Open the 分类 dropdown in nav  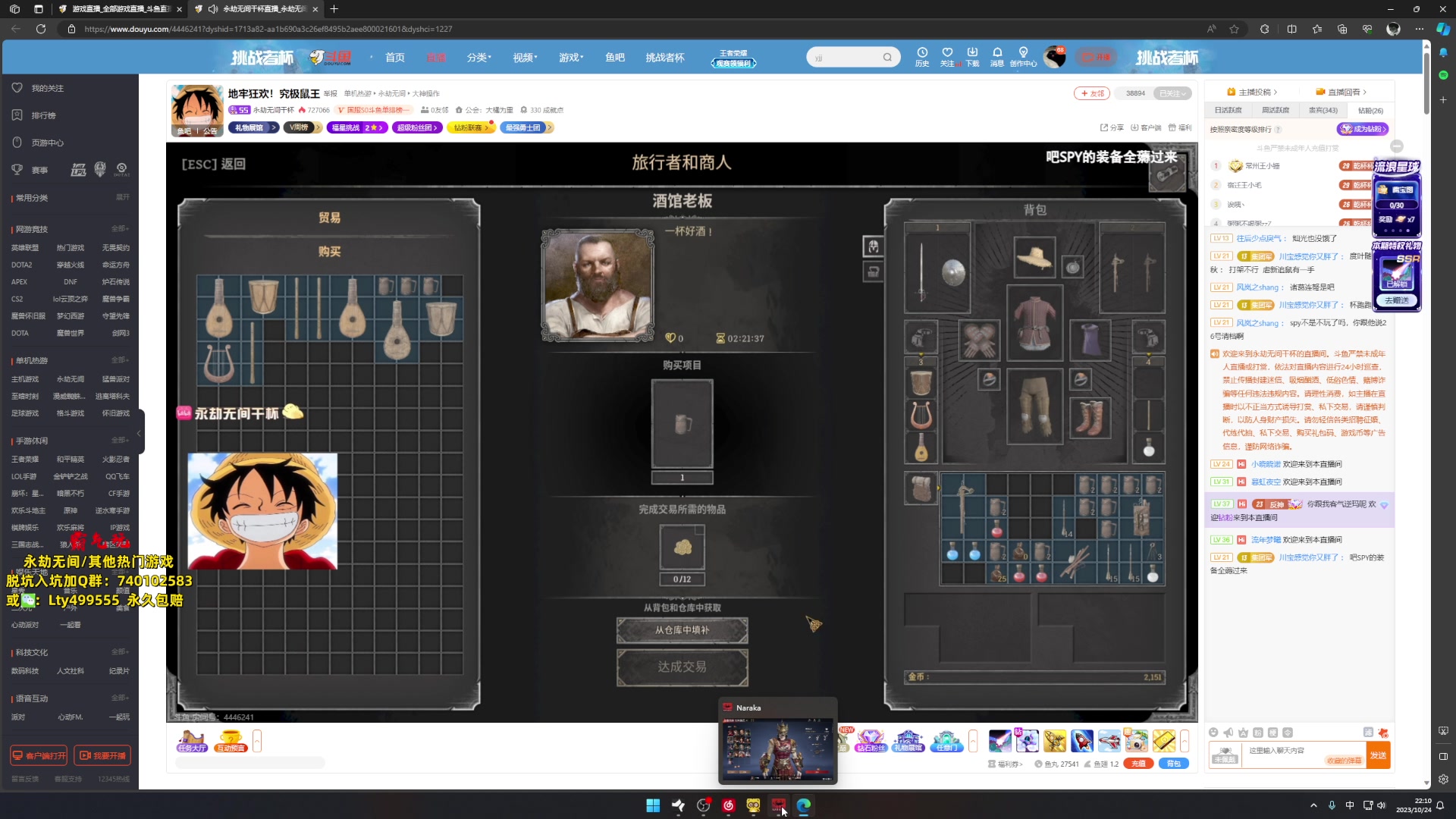(x=479, y=58)
